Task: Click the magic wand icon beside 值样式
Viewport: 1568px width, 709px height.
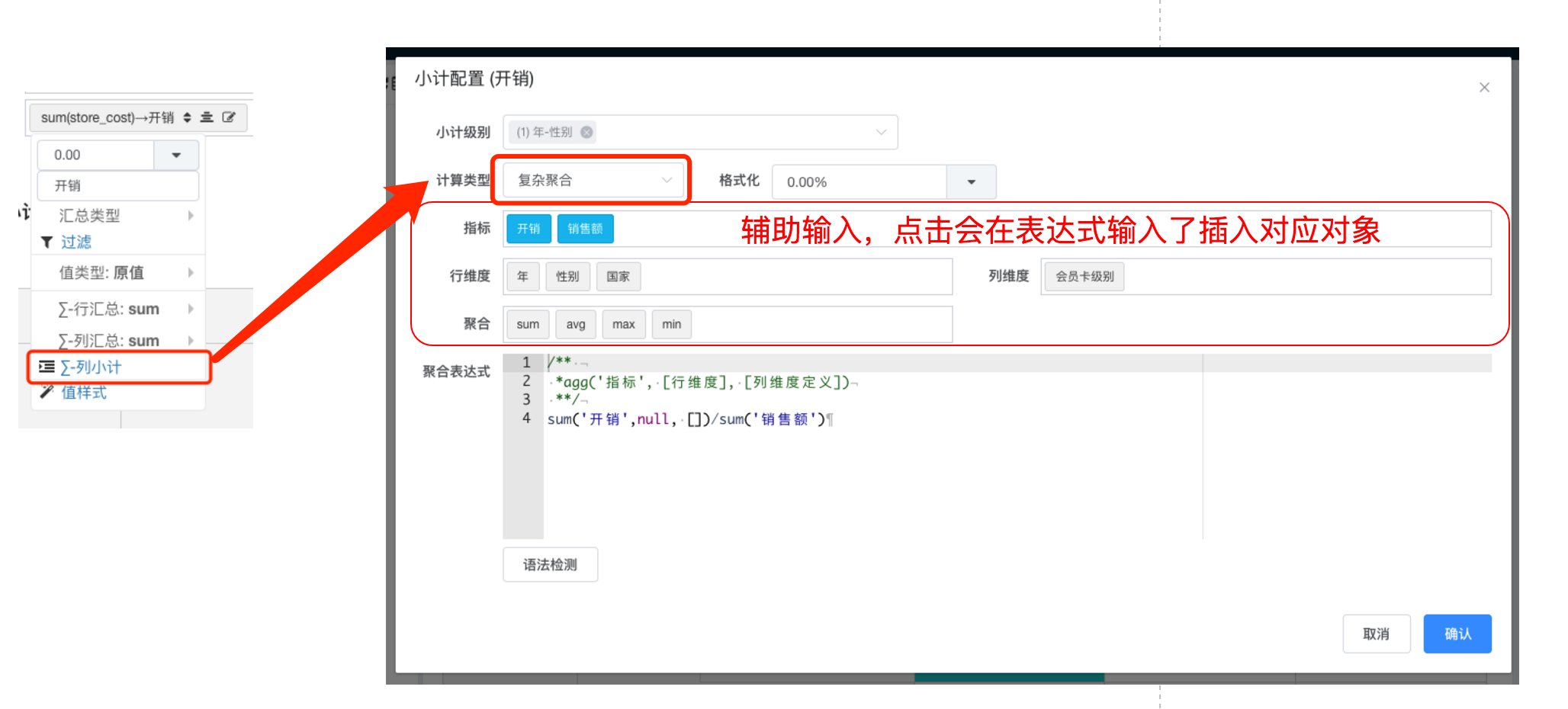Action: pos(47,392)
